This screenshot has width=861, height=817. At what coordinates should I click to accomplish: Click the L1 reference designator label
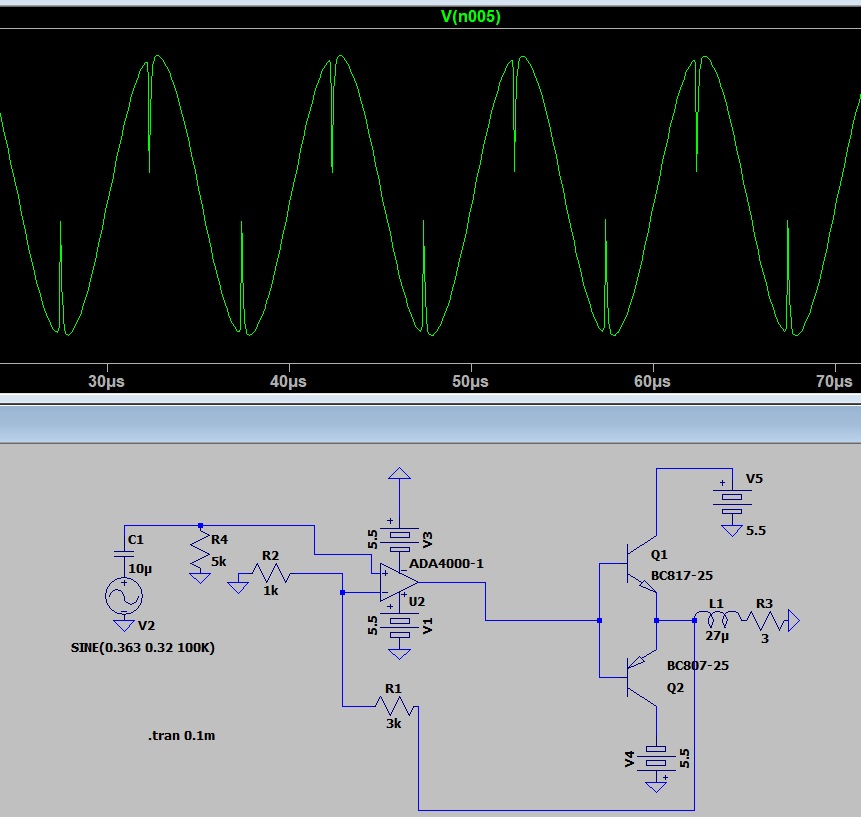tap(716, 603)
